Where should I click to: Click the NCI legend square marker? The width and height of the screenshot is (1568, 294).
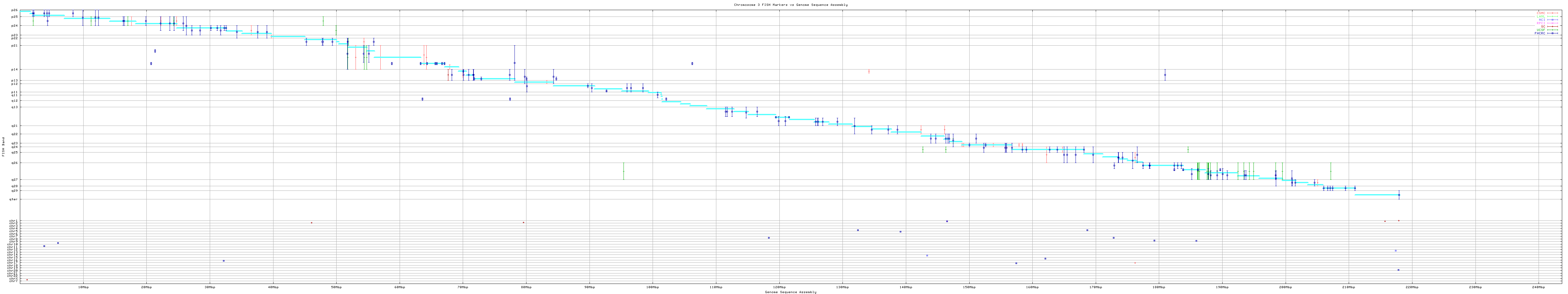coord(1552,20)
